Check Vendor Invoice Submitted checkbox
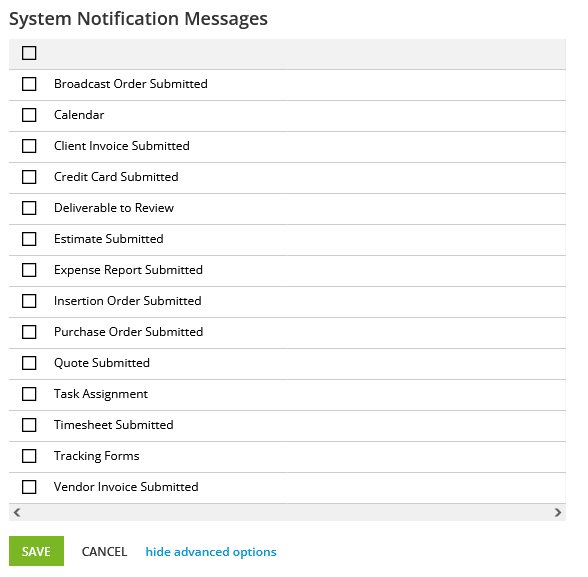The width and height of the screenshot is (588, 577). [x=29, y=487]
